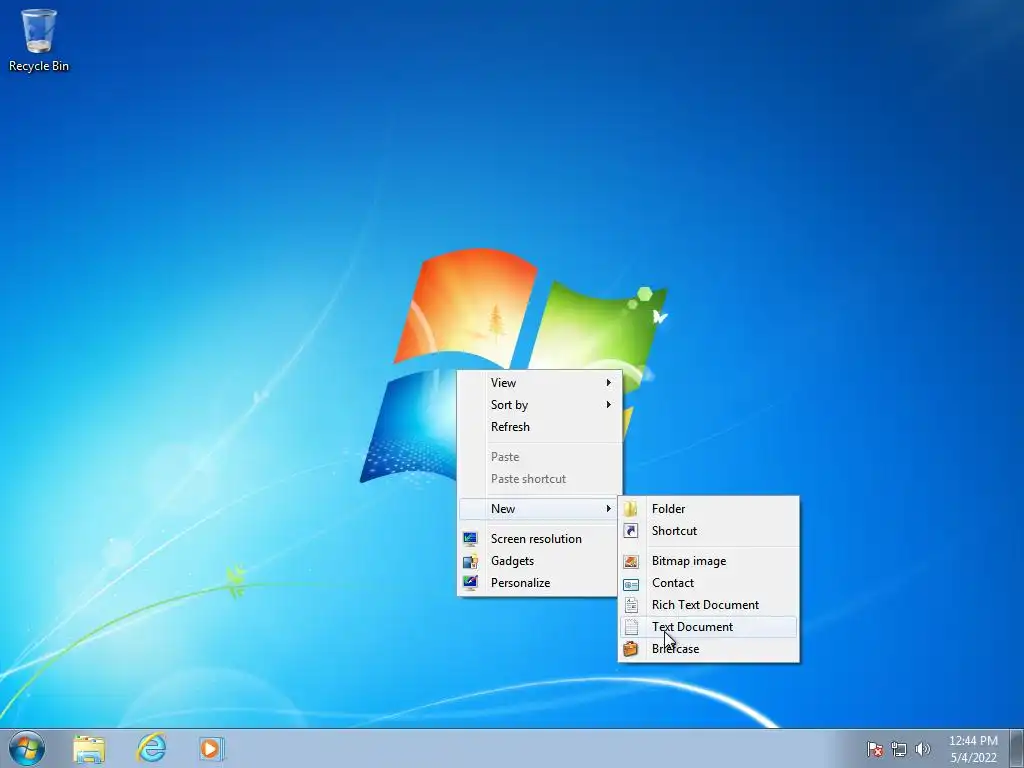Viewport: 1024px width, 768px height.
Task: Open Windows Media Player from the taskbar
Action: (x=212, y=748)
